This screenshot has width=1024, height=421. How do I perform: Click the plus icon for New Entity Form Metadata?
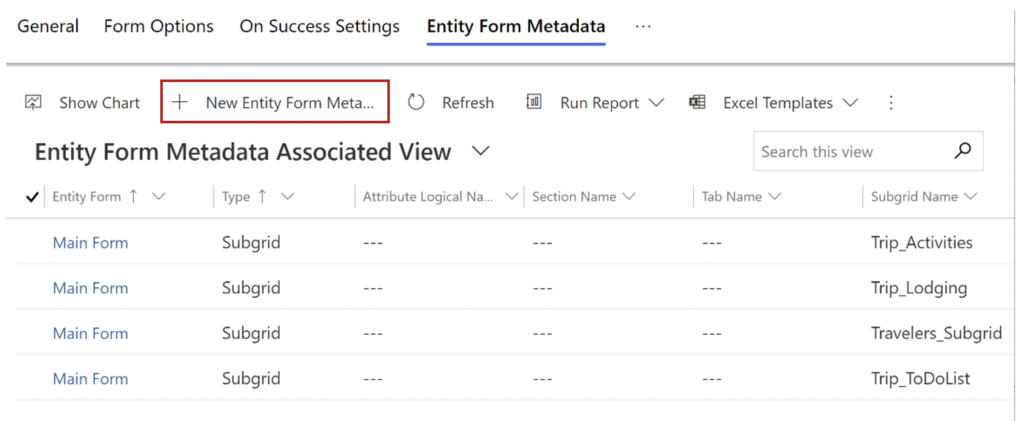tap(180, 103)
